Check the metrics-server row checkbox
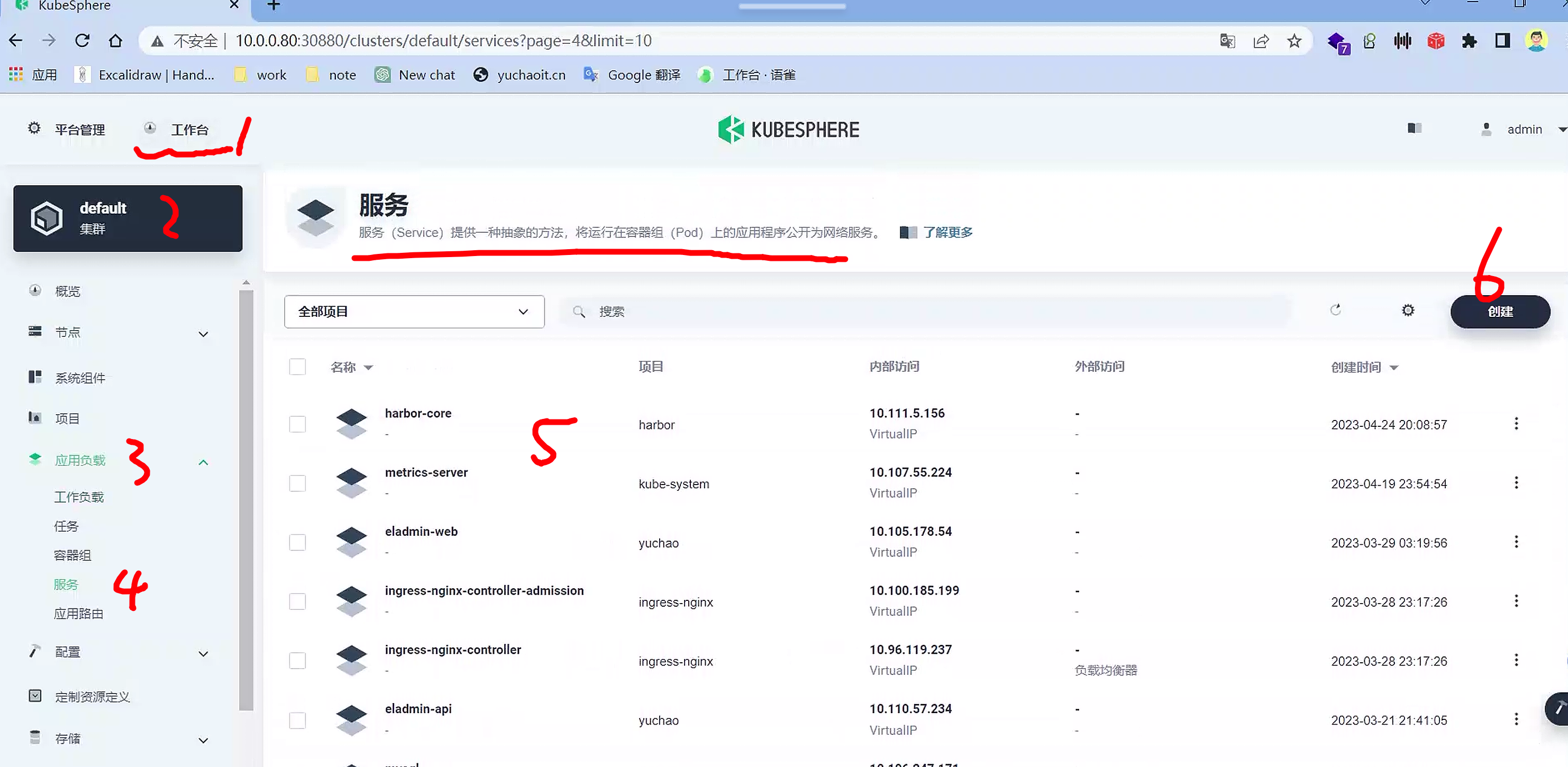Screen dimensions: 1568x767 tap(297, 483)
